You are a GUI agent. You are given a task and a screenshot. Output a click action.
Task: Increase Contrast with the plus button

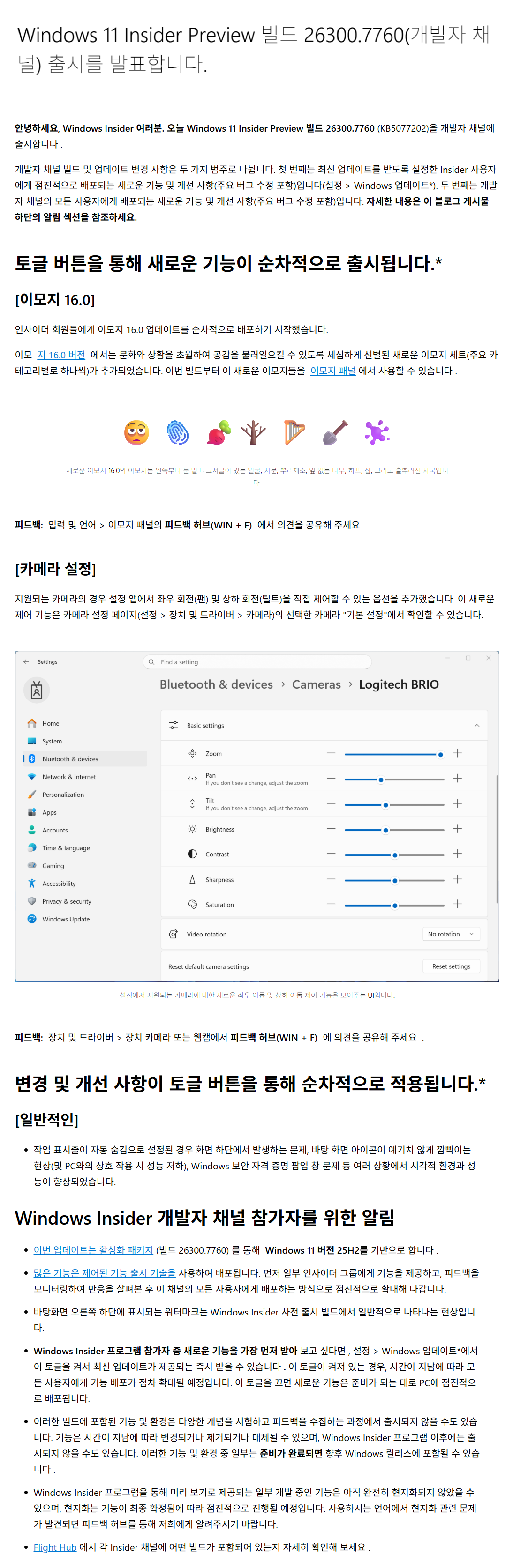point(457,854)
